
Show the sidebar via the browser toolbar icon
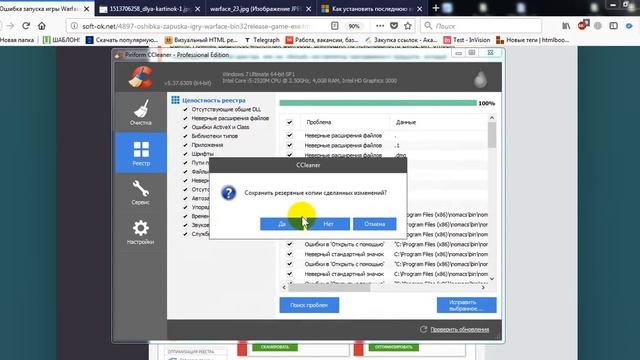[613, 26]
